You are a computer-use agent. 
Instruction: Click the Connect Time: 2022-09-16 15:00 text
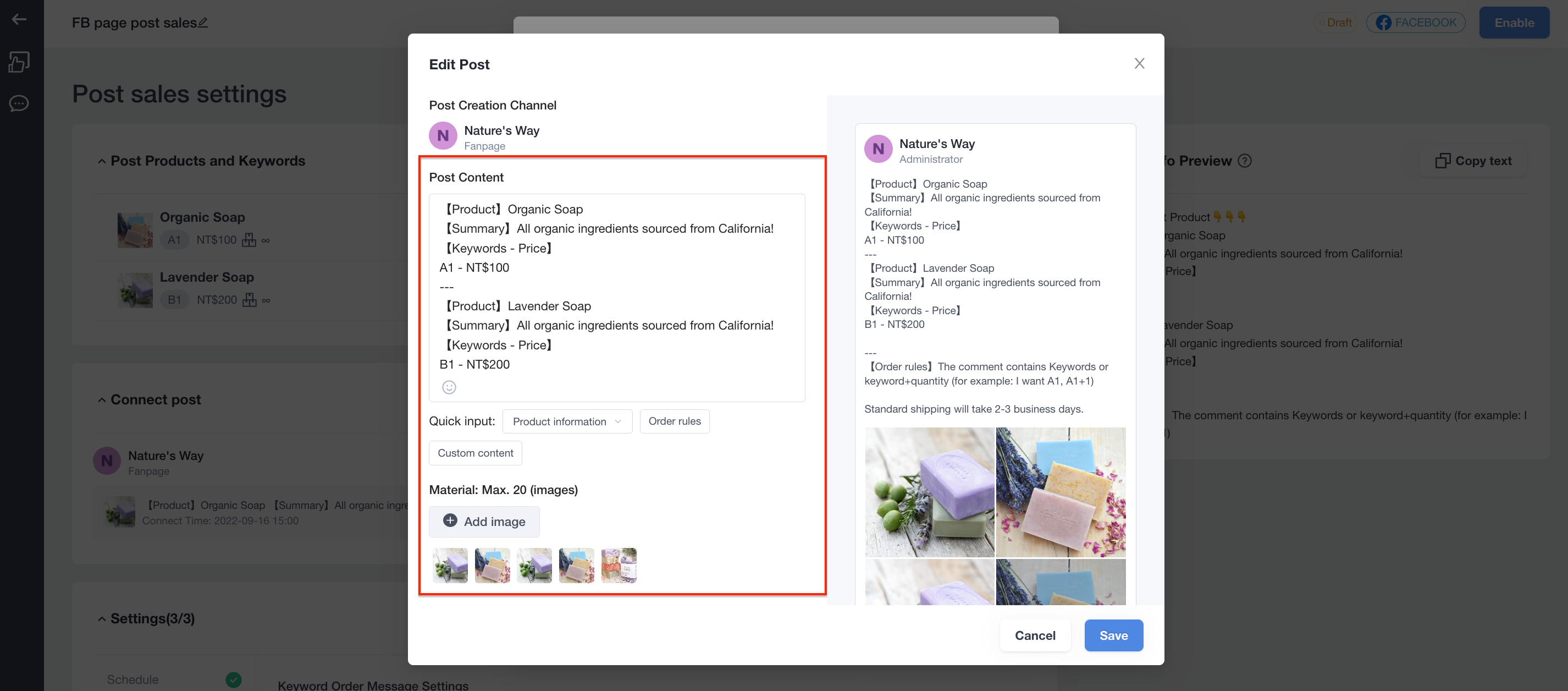coord(220,521)
